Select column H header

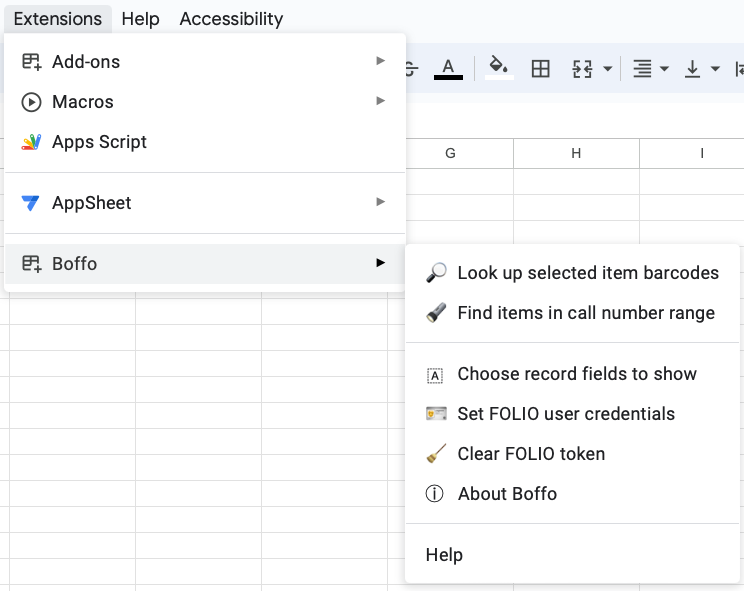click(576, 153)
